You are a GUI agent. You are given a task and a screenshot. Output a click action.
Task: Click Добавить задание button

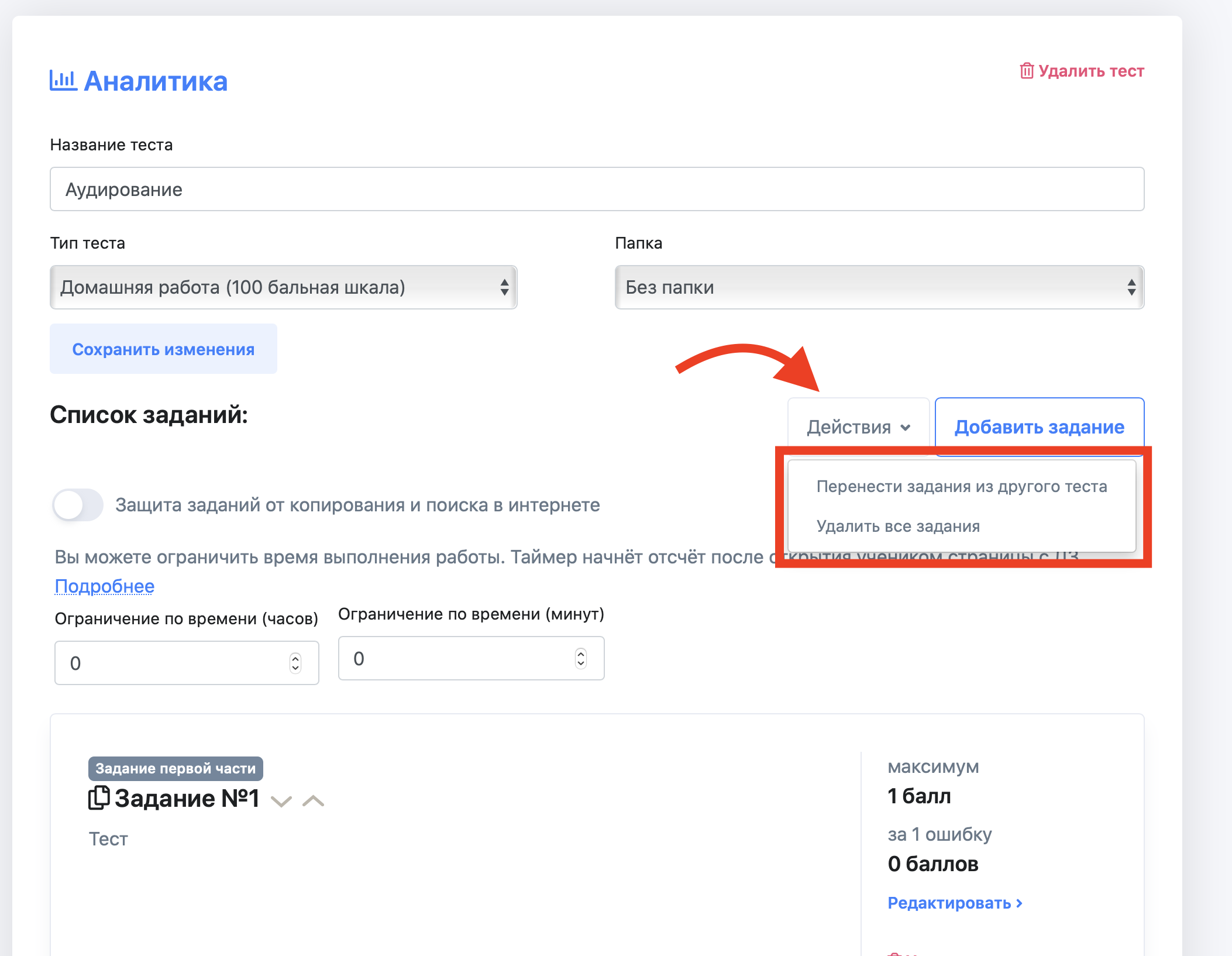(1039, 427)
